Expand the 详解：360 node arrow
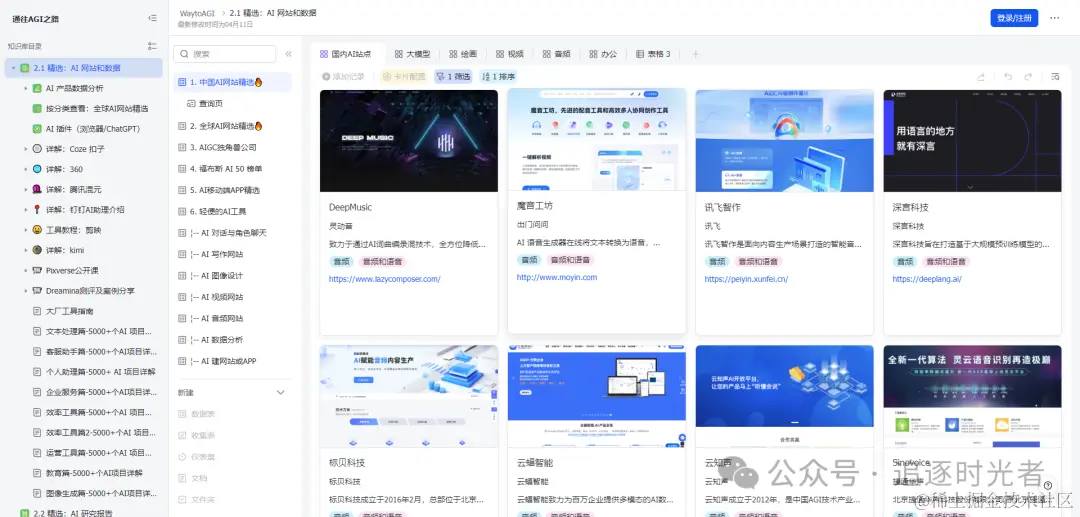The height and width of the screenshot is (517, 1080). point(25,169)
